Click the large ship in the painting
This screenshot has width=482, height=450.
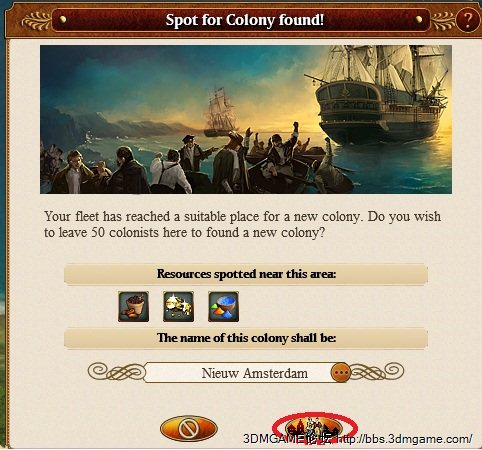point(380,97)
